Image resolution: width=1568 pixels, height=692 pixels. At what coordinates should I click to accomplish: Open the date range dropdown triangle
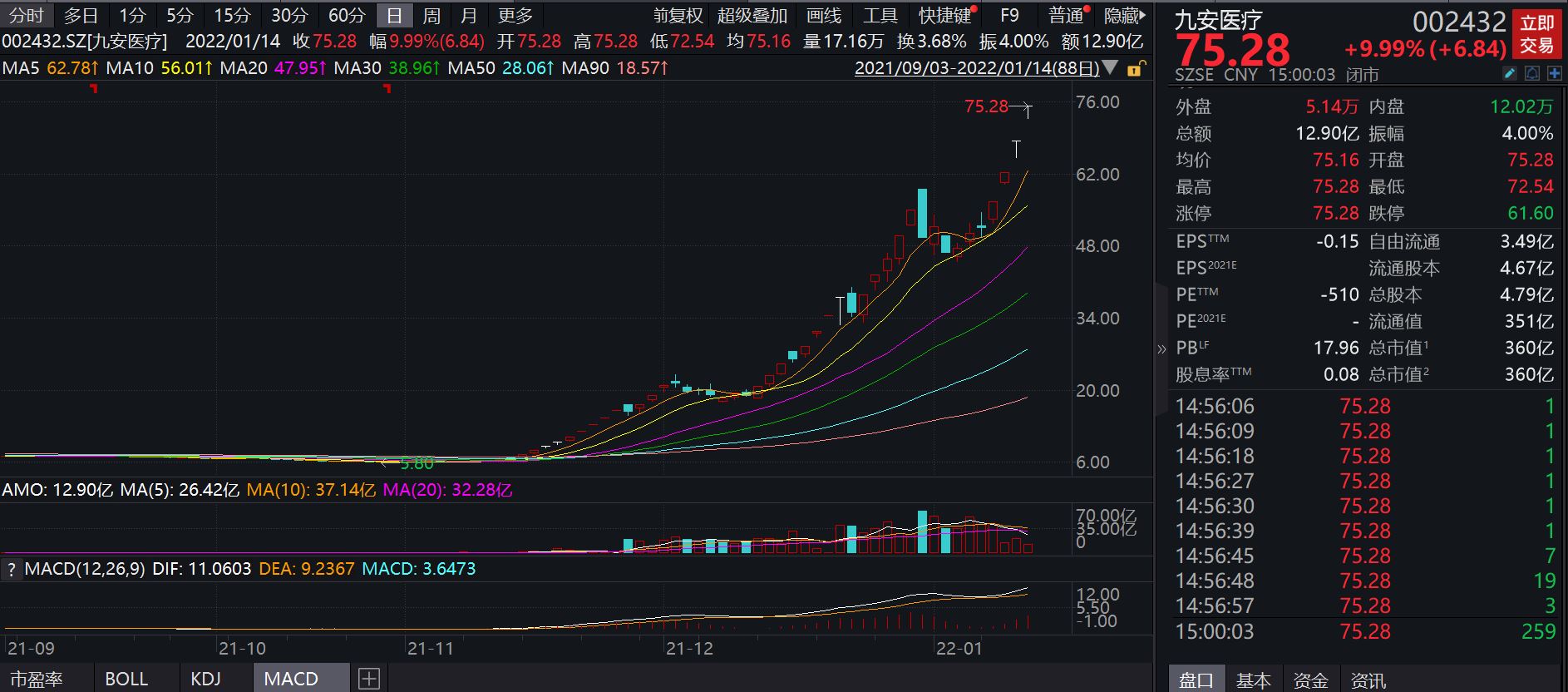pos(1110,67)
